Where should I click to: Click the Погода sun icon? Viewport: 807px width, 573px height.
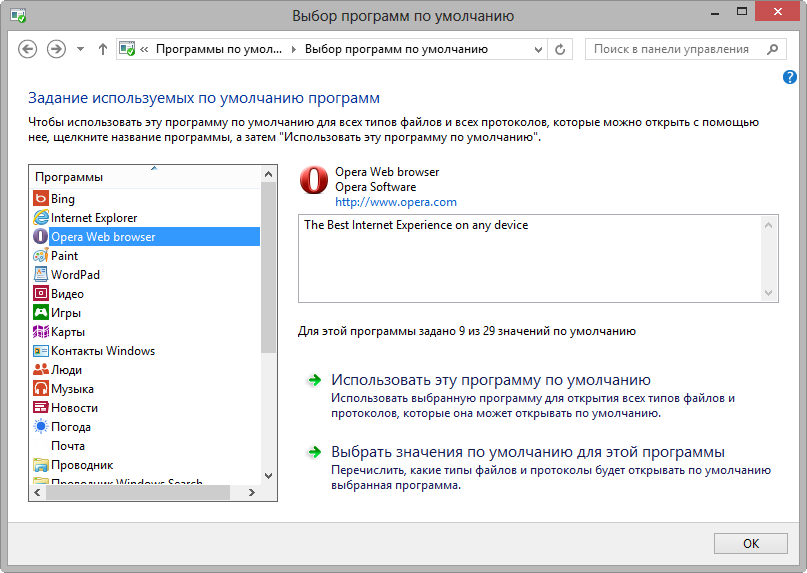41,427
